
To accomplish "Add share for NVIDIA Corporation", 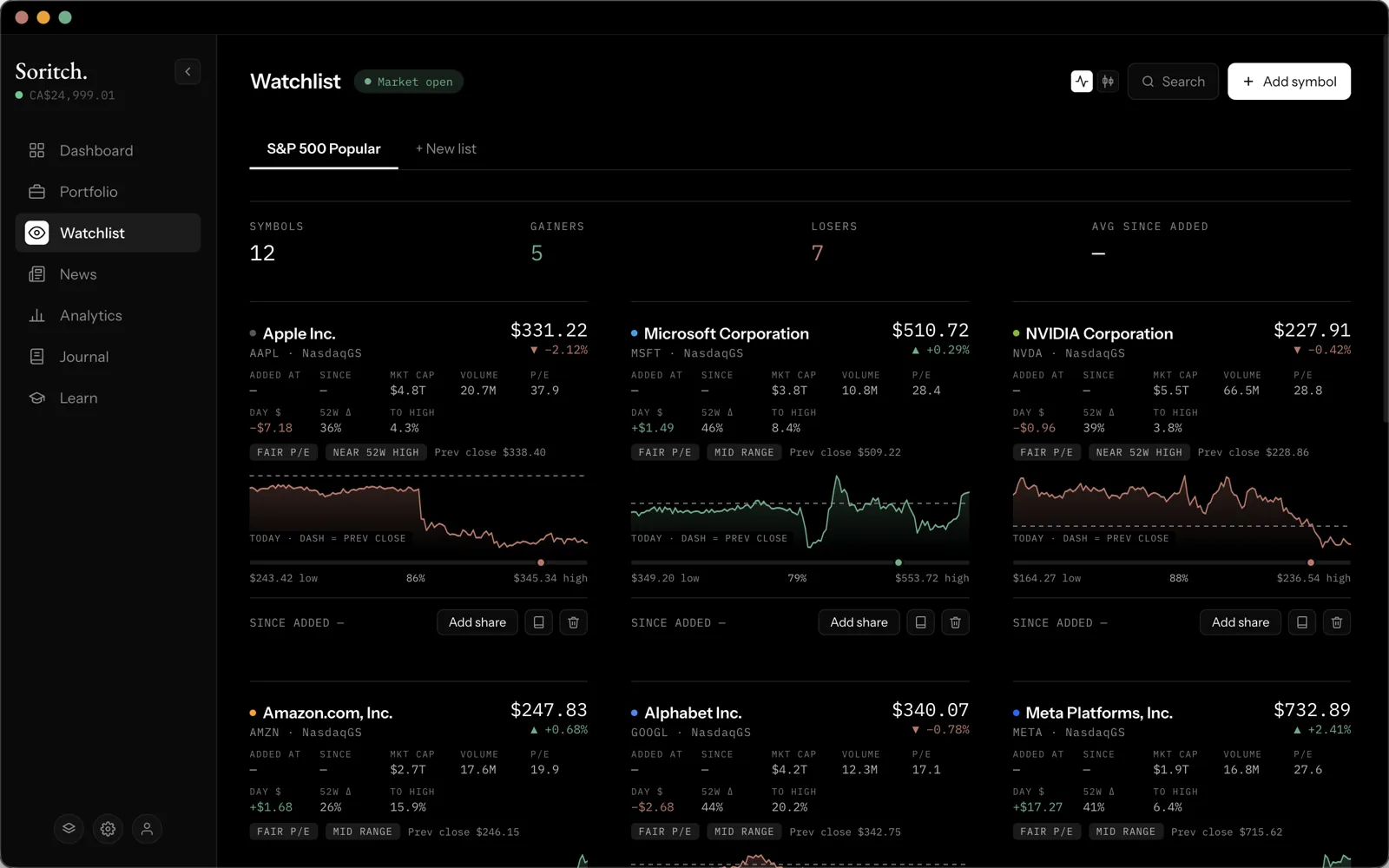I will coord(1241,622).
